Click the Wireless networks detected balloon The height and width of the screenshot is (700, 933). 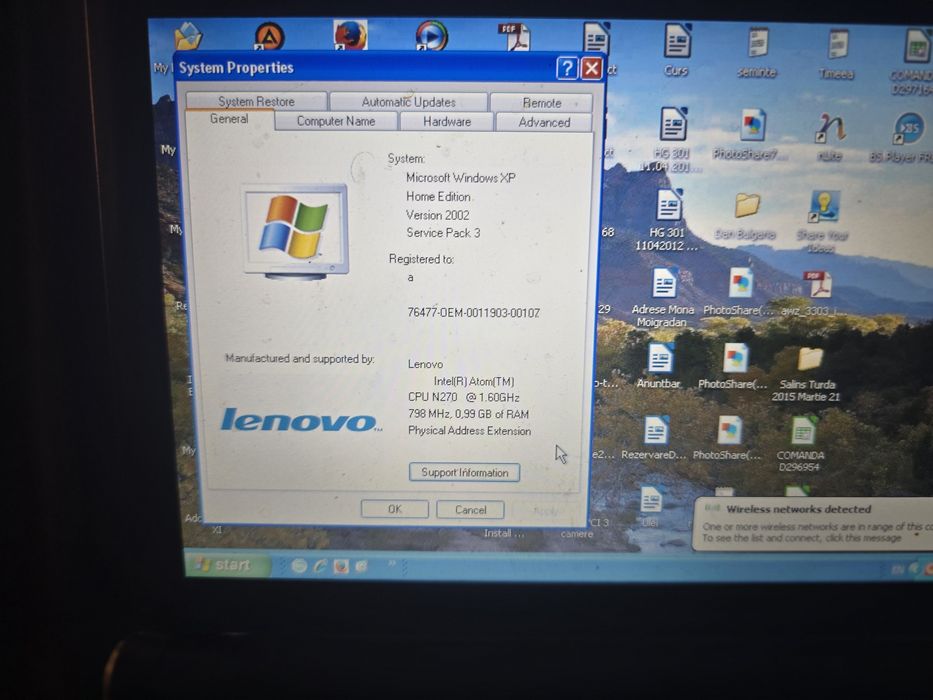coord(812,524)
